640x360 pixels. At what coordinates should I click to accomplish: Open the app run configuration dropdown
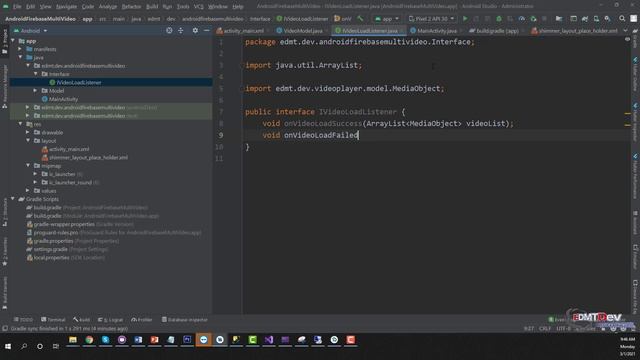coord(387,19)
